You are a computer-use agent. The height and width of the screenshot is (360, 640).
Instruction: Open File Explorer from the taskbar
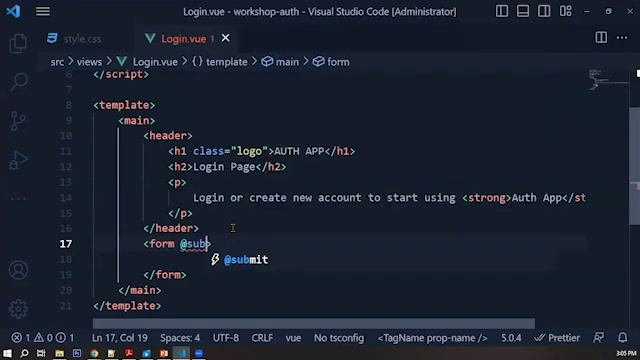point(60,353)
